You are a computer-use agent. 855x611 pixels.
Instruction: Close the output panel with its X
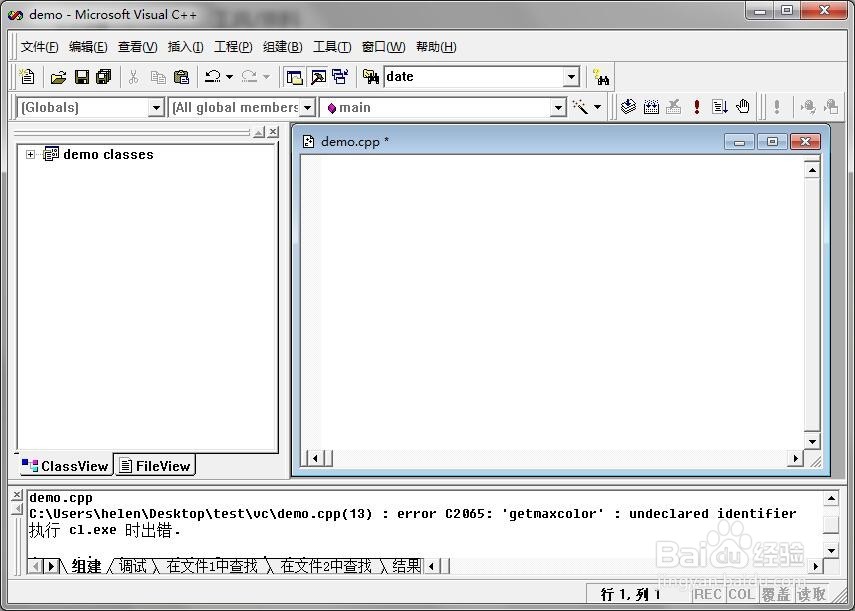[x=17, y=495]
